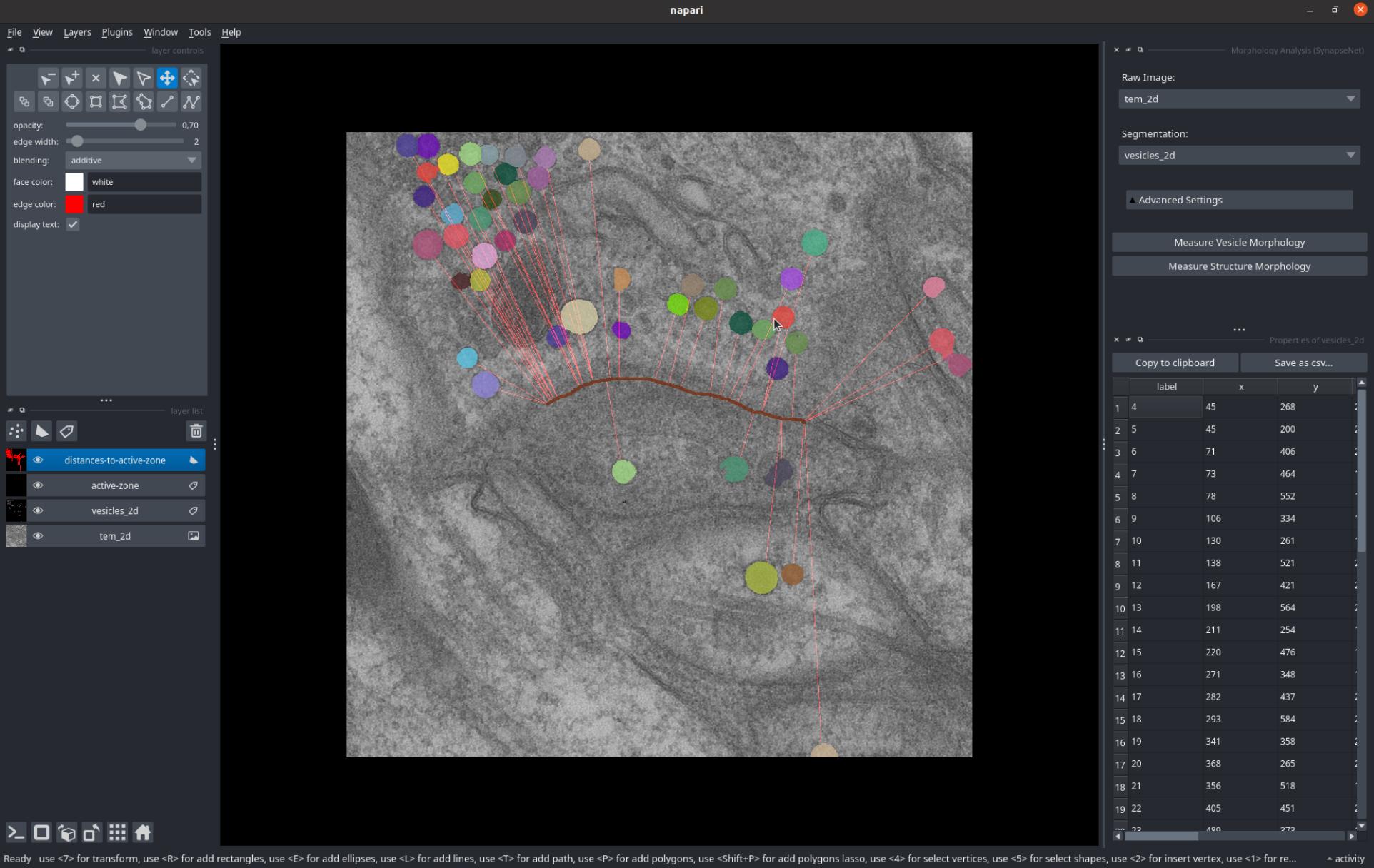Screen dimensions: 1374x868
Task: Select the direct selection tool
Action: point(142,78)
